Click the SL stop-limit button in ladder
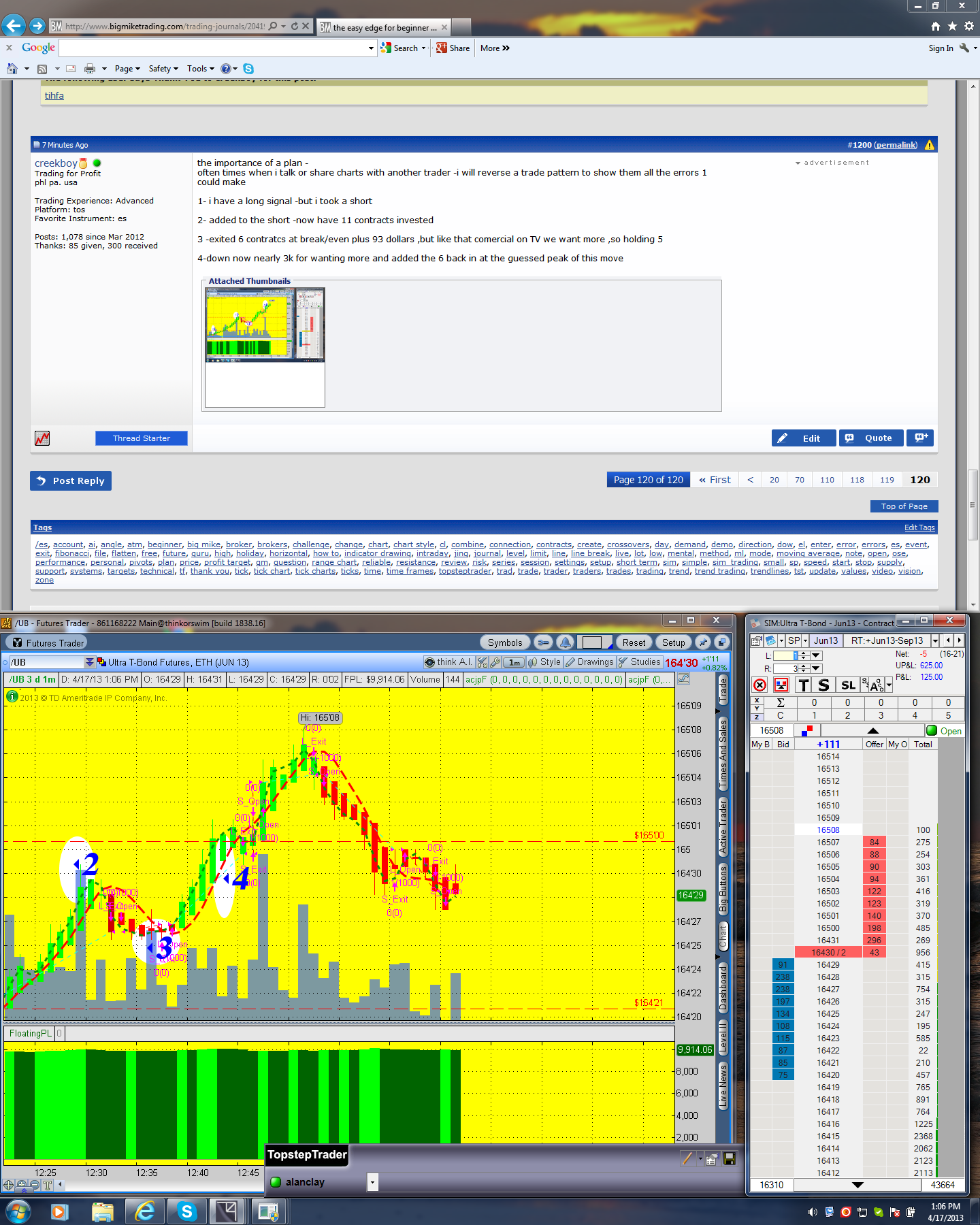 (x=848, y=685)
